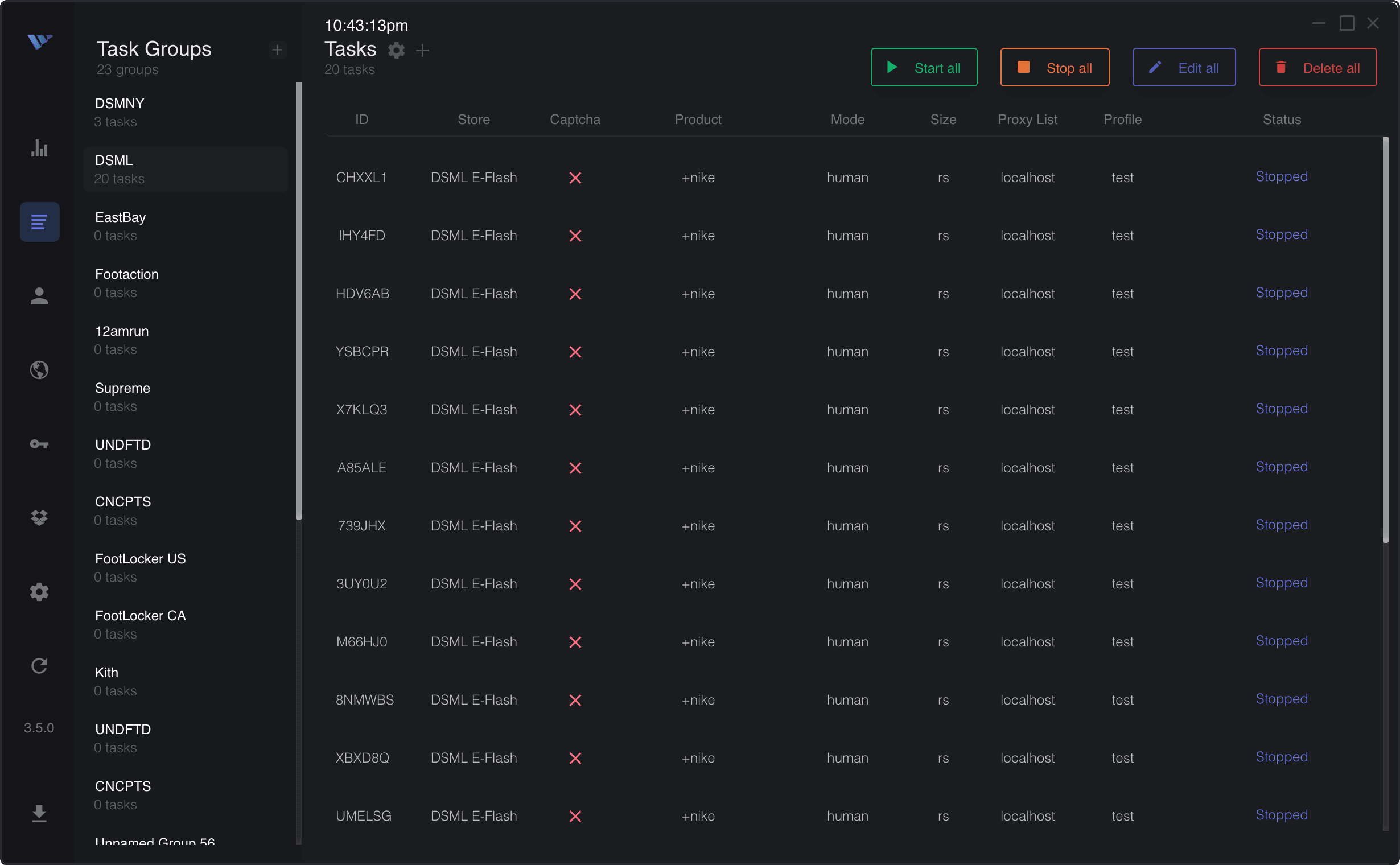Click the task groups list scrollbar
This screenshot has width=1400, height=865.
(x=299, y=300)
